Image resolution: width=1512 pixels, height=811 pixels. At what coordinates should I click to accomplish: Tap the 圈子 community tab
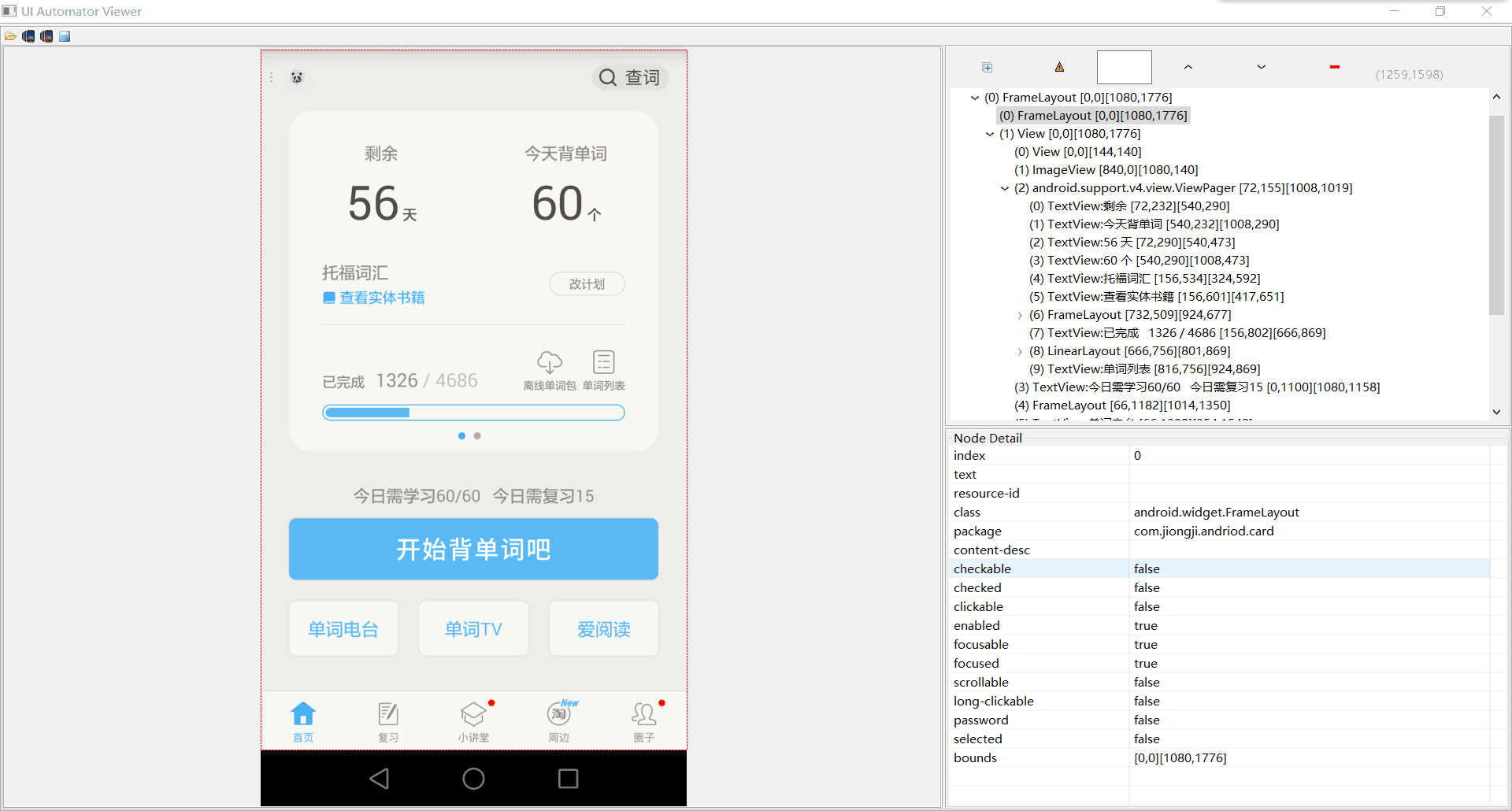(644, 721)
